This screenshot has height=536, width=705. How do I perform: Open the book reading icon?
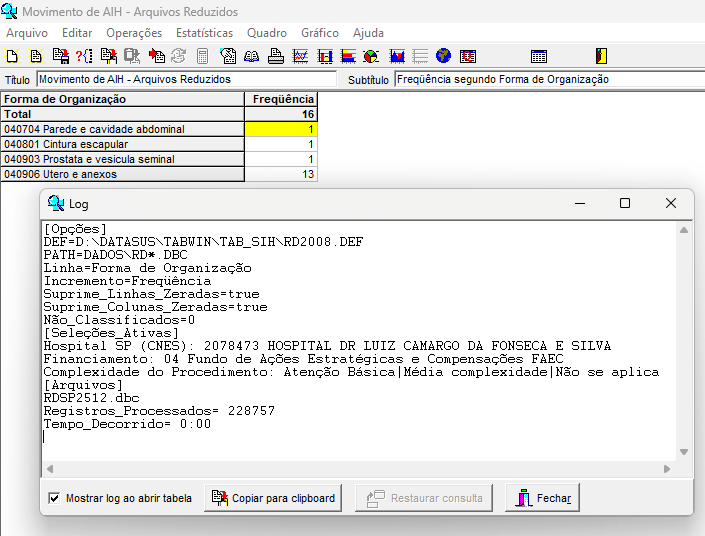click(x=251, y=56)
